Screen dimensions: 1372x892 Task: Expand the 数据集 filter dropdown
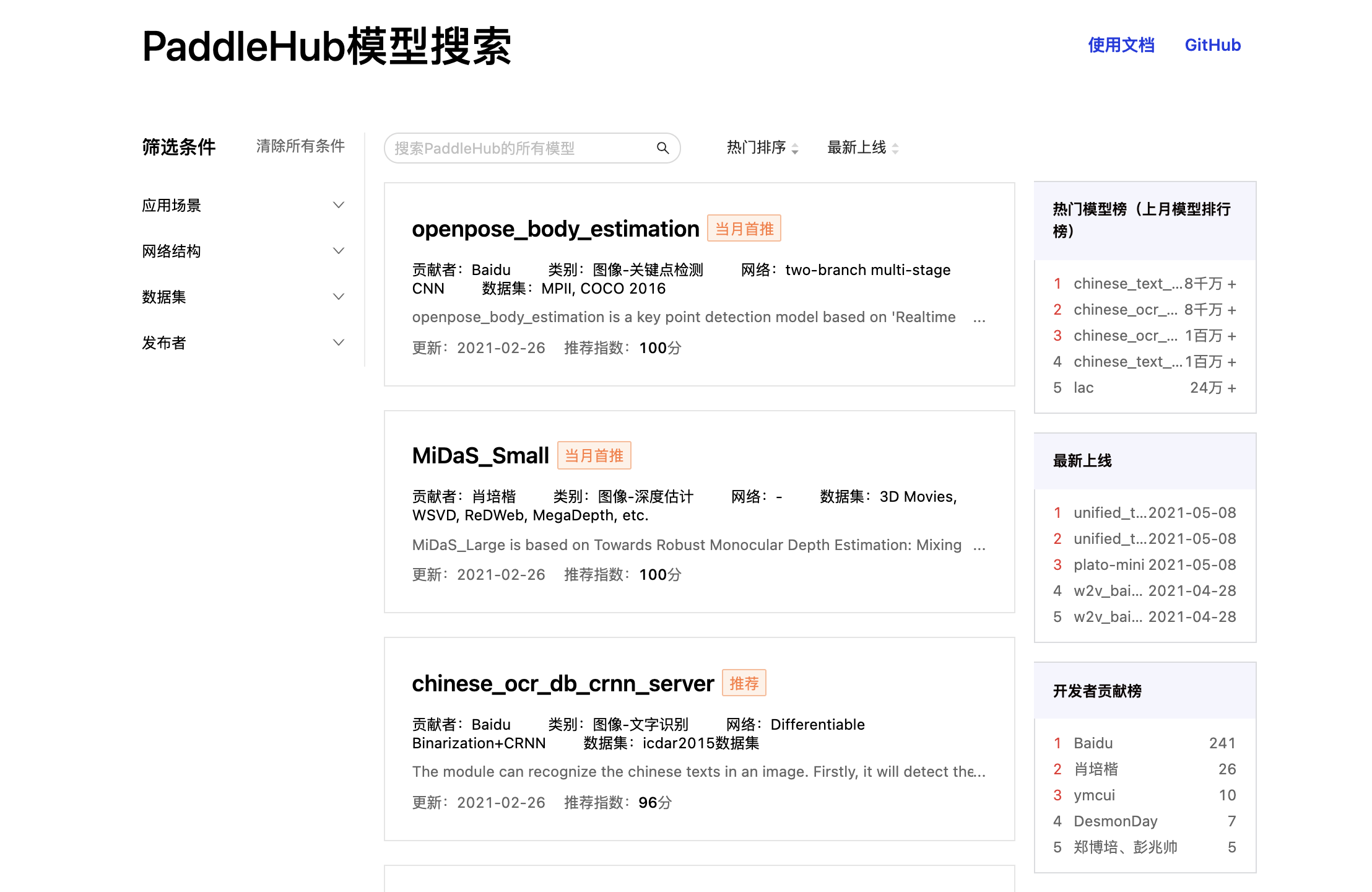tap(338, 297)
